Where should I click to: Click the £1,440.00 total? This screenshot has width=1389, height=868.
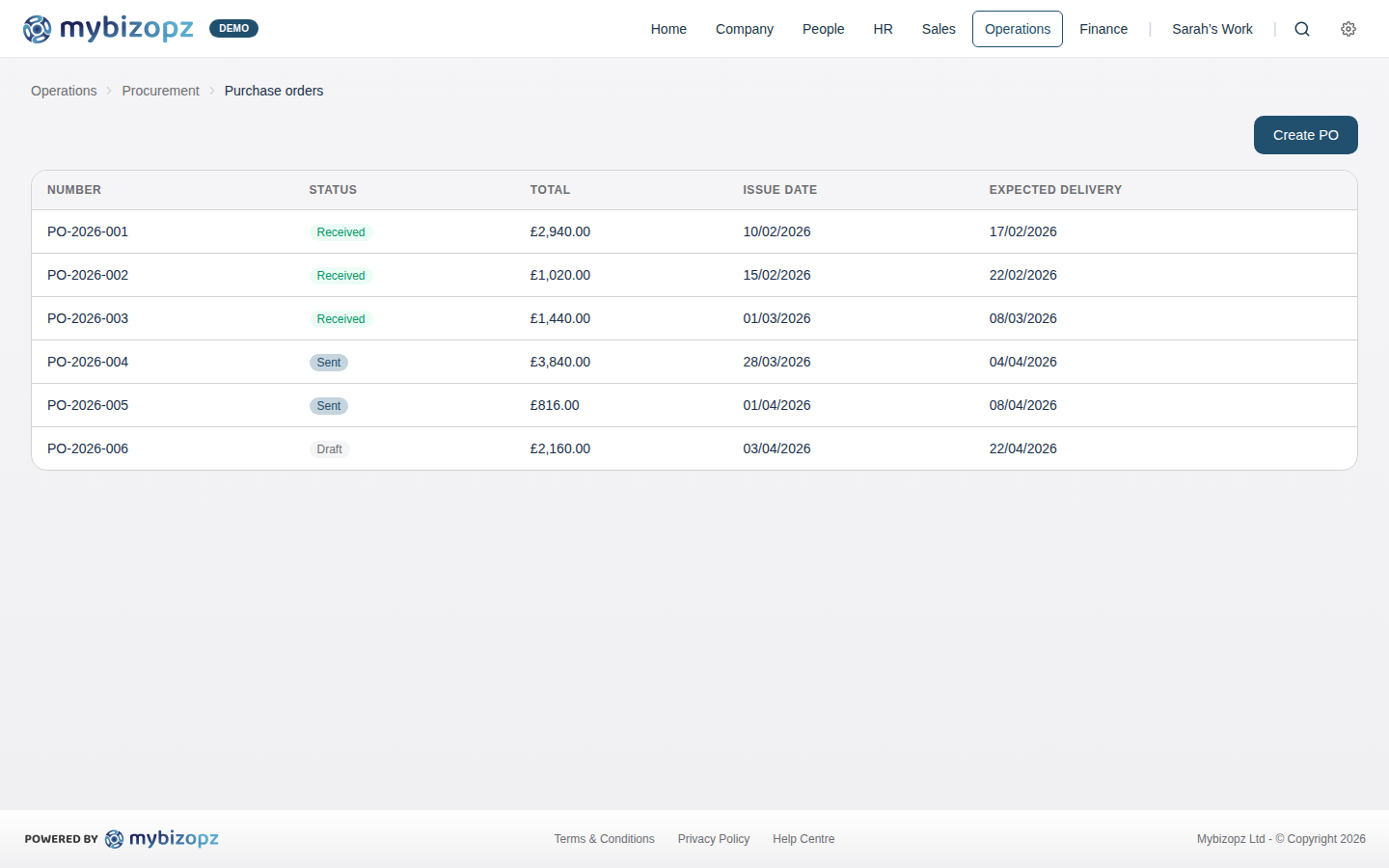(560, 318)
